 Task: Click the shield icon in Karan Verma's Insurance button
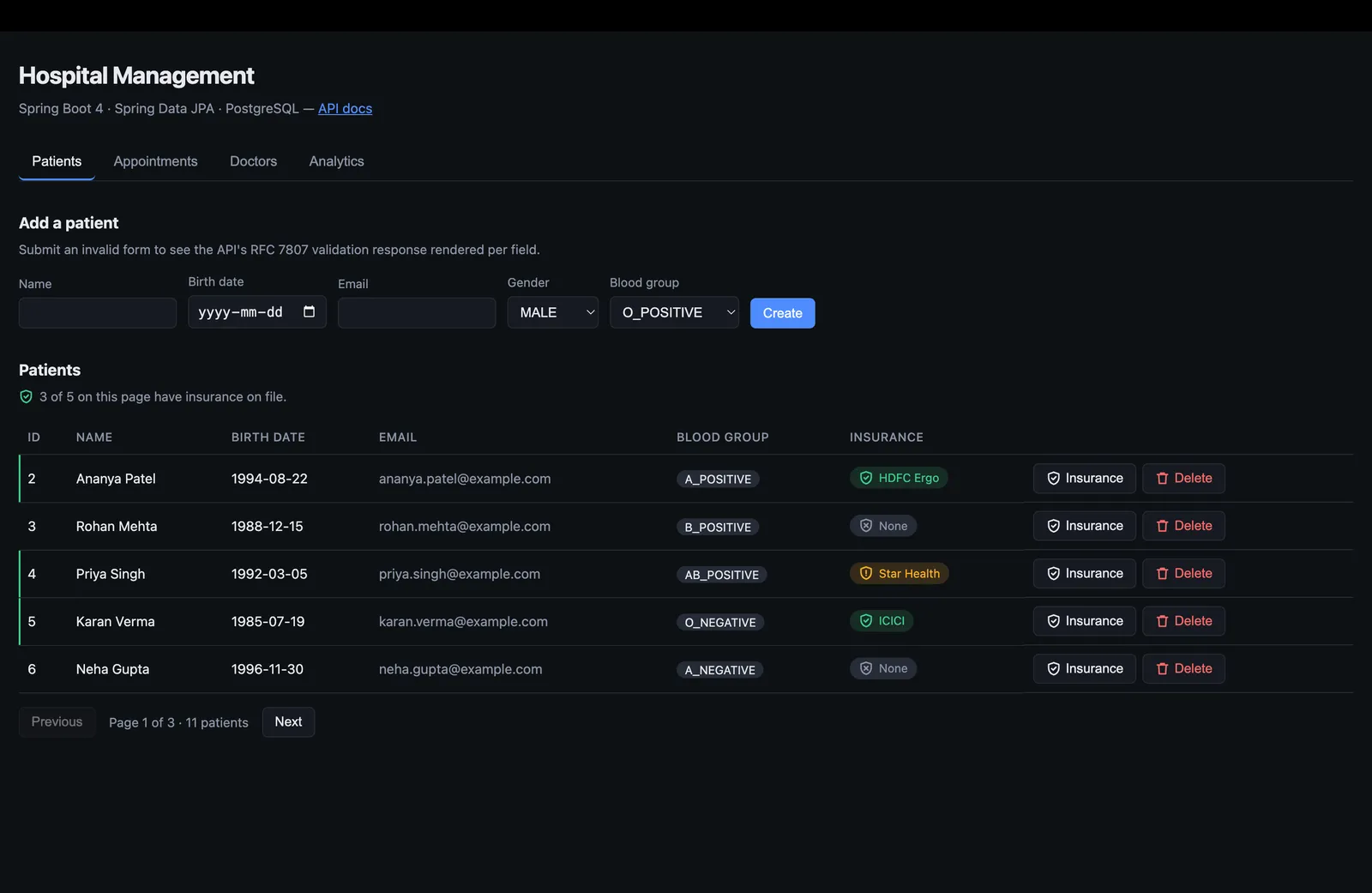(1054, 621)
